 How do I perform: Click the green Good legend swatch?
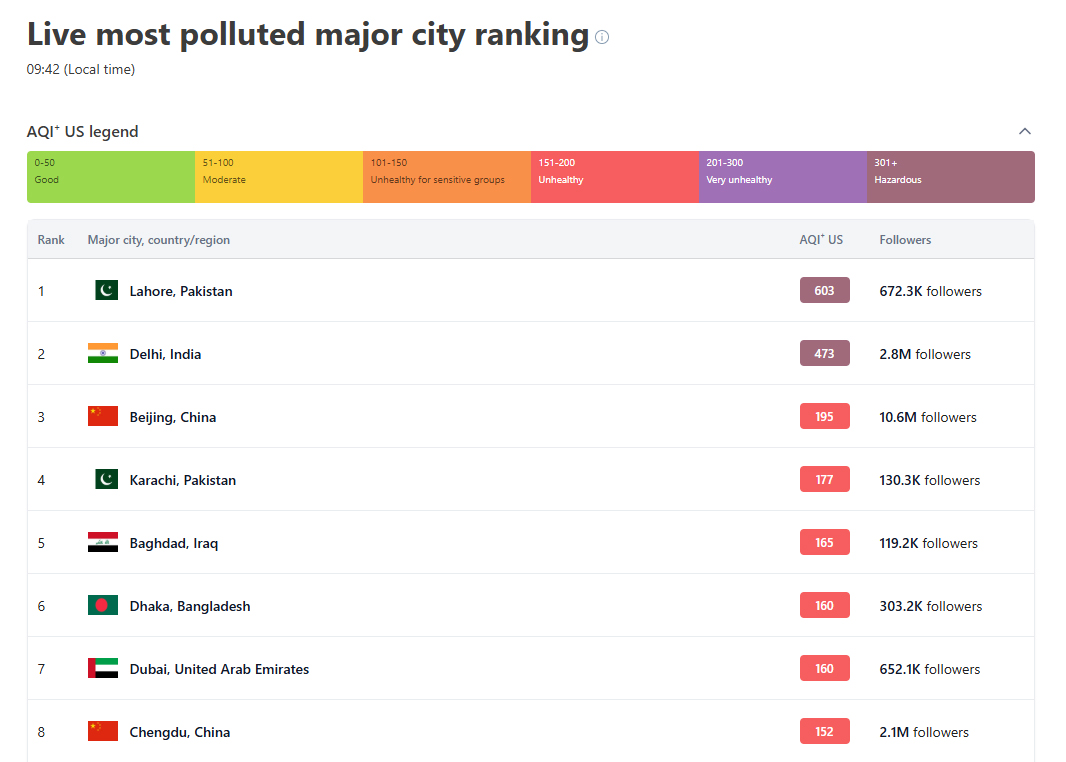tap(110, 177)
